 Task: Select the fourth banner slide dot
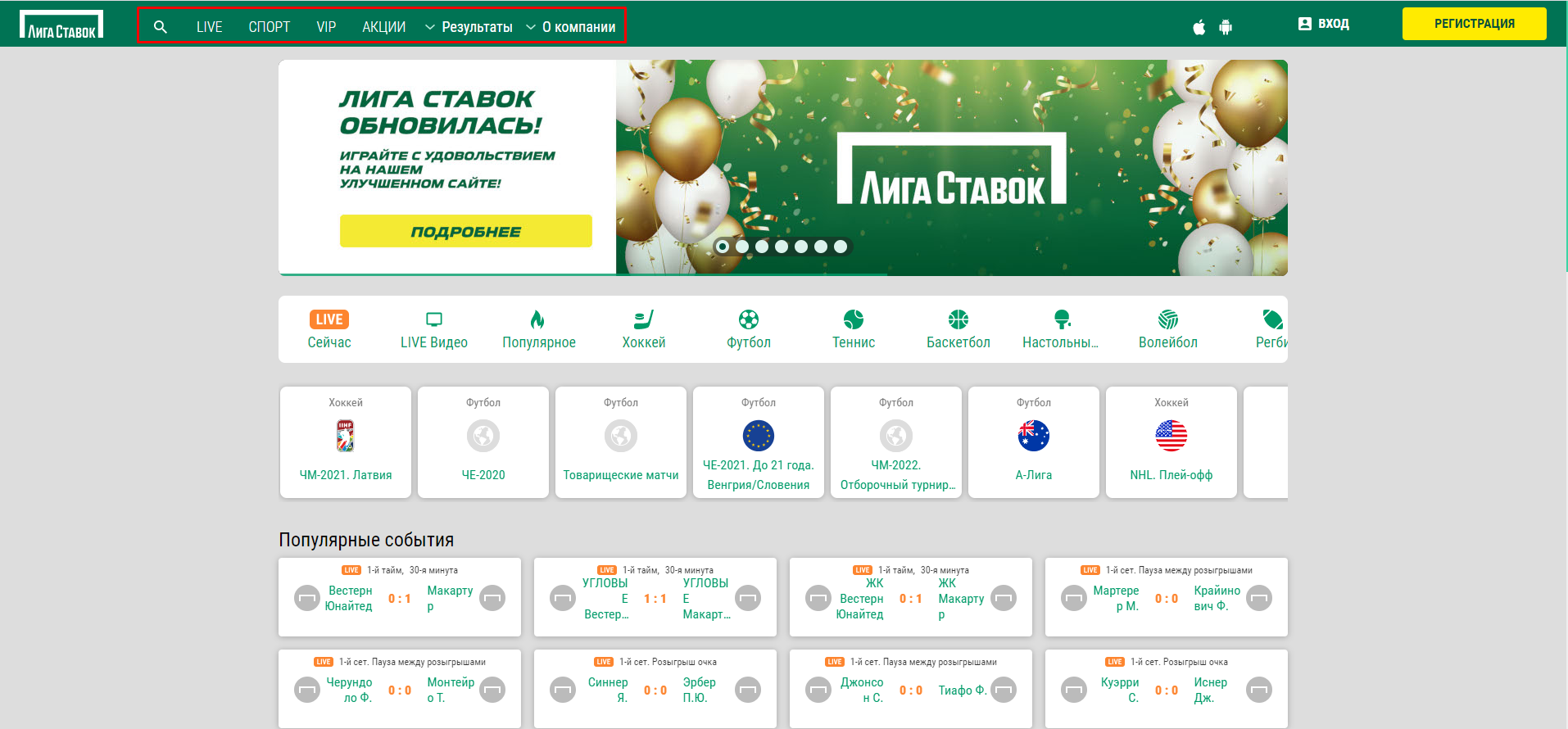tap(782, 247)
